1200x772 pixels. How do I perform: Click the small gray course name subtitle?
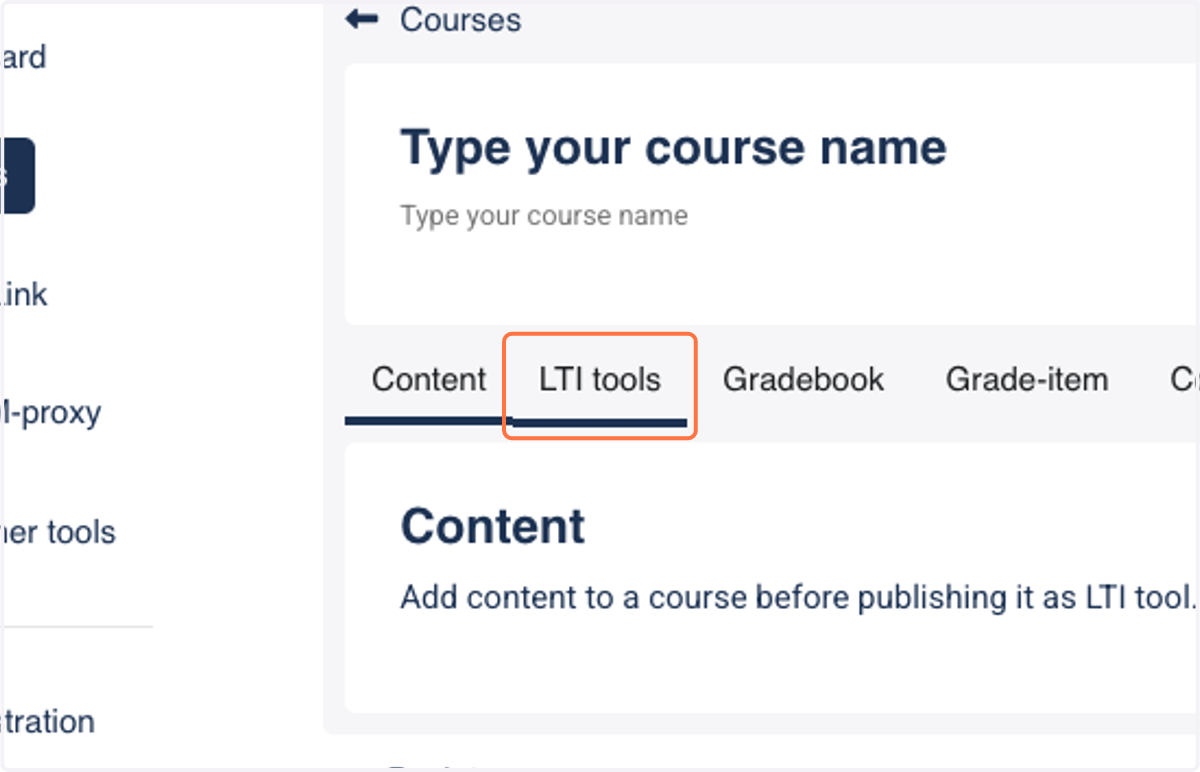[544, 215]
